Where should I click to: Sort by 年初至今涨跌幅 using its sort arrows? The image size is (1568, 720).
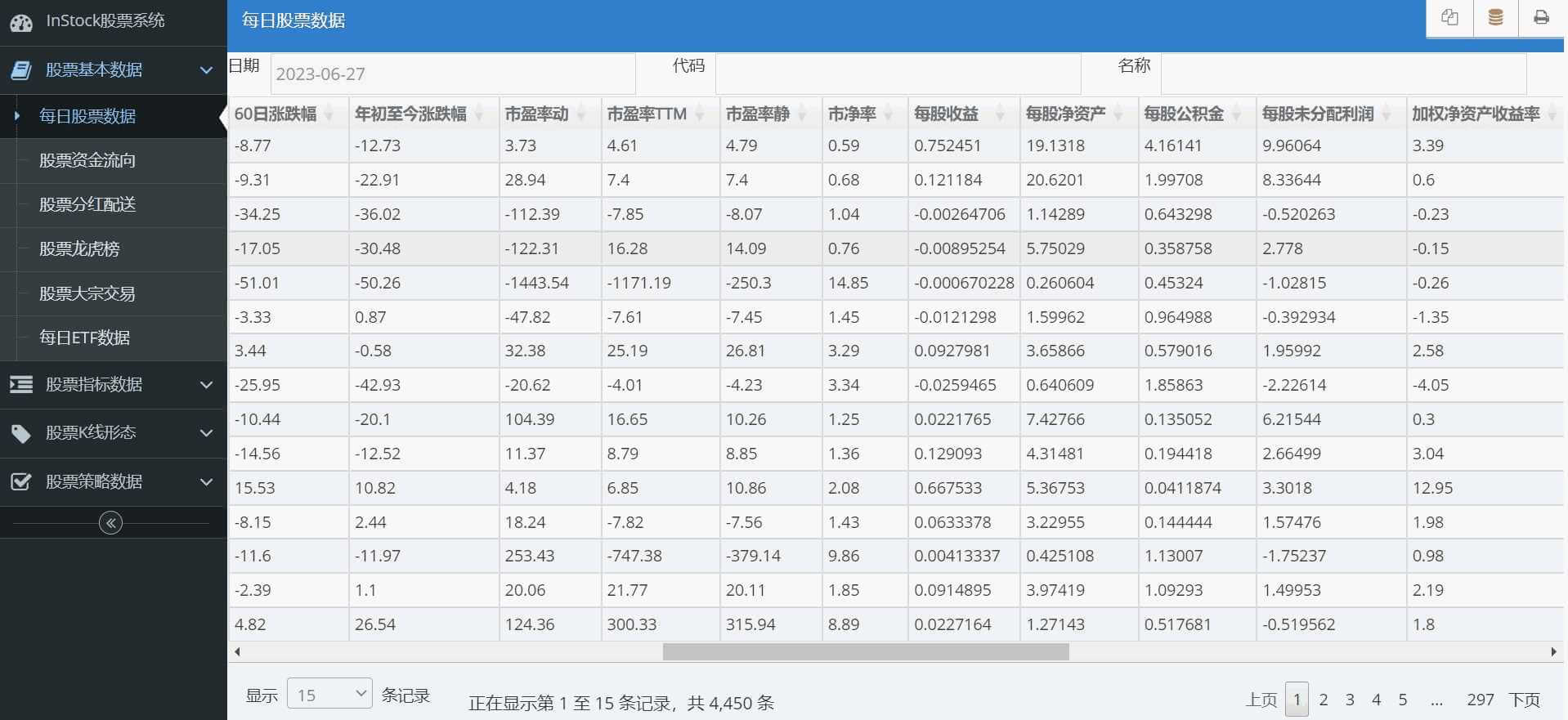[479, 114]
